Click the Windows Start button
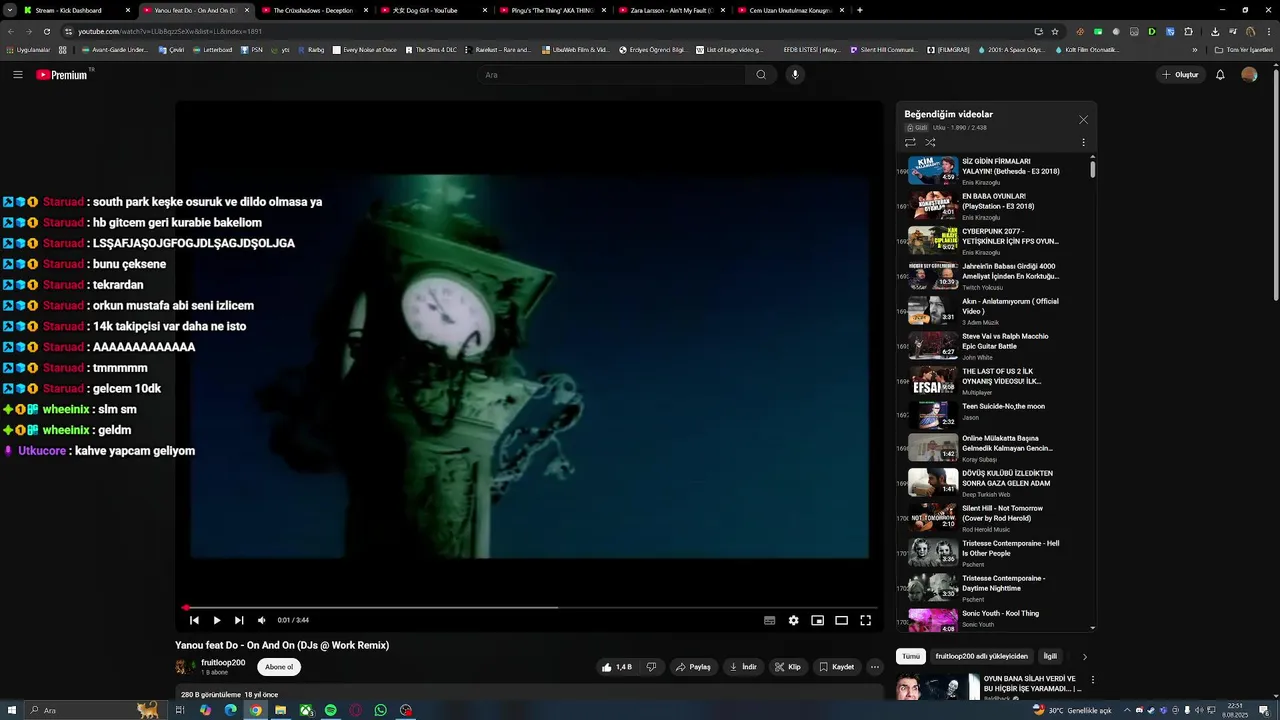The width and height of the screenshot is (1280, 720). click(x=11, y=710)
